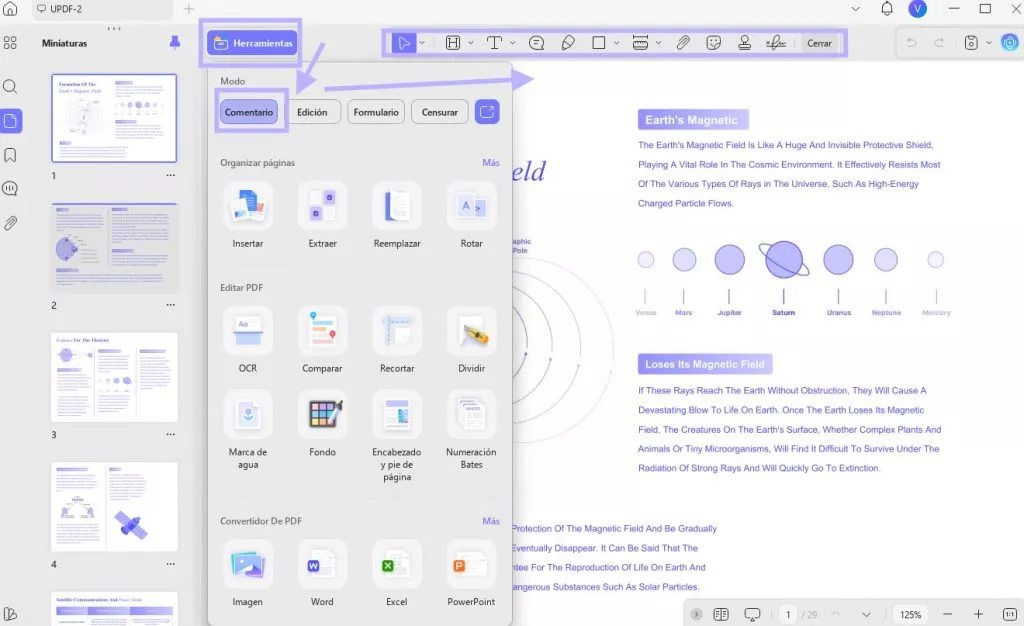Open the Herramientas menu
The image size is (1024, 626).
252,43
